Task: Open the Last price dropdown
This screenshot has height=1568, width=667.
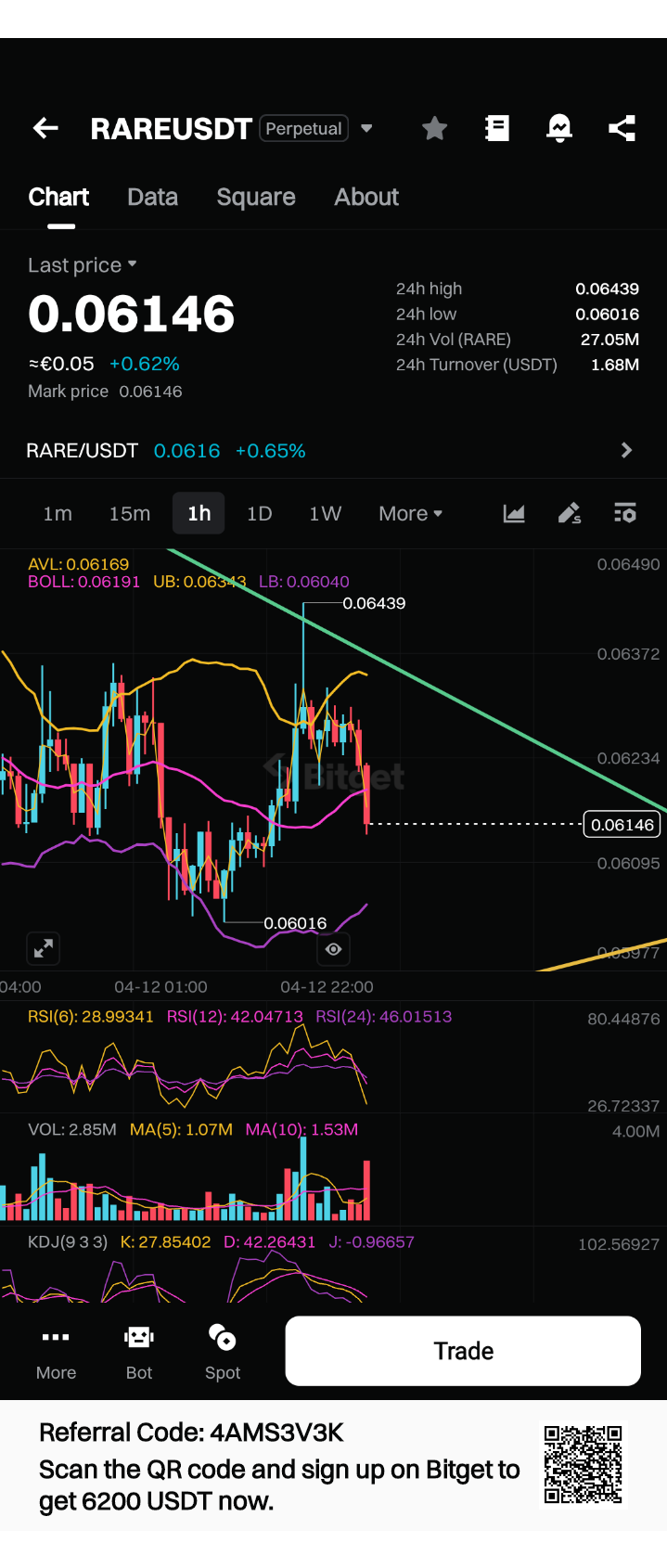Action: click(83, 265)
